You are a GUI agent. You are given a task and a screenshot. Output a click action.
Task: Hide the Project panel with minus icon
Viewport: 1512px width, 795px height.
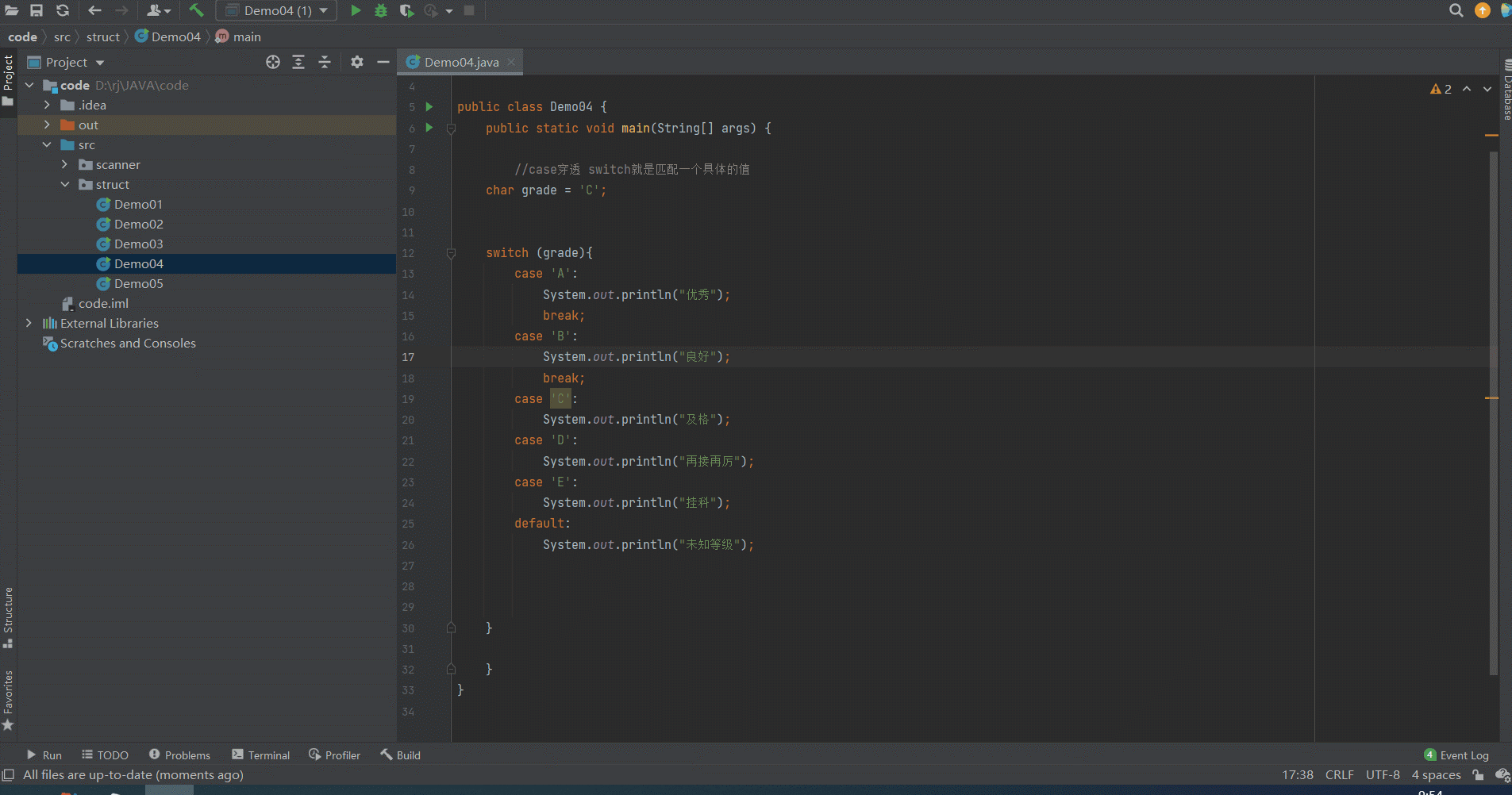(383, 62)
